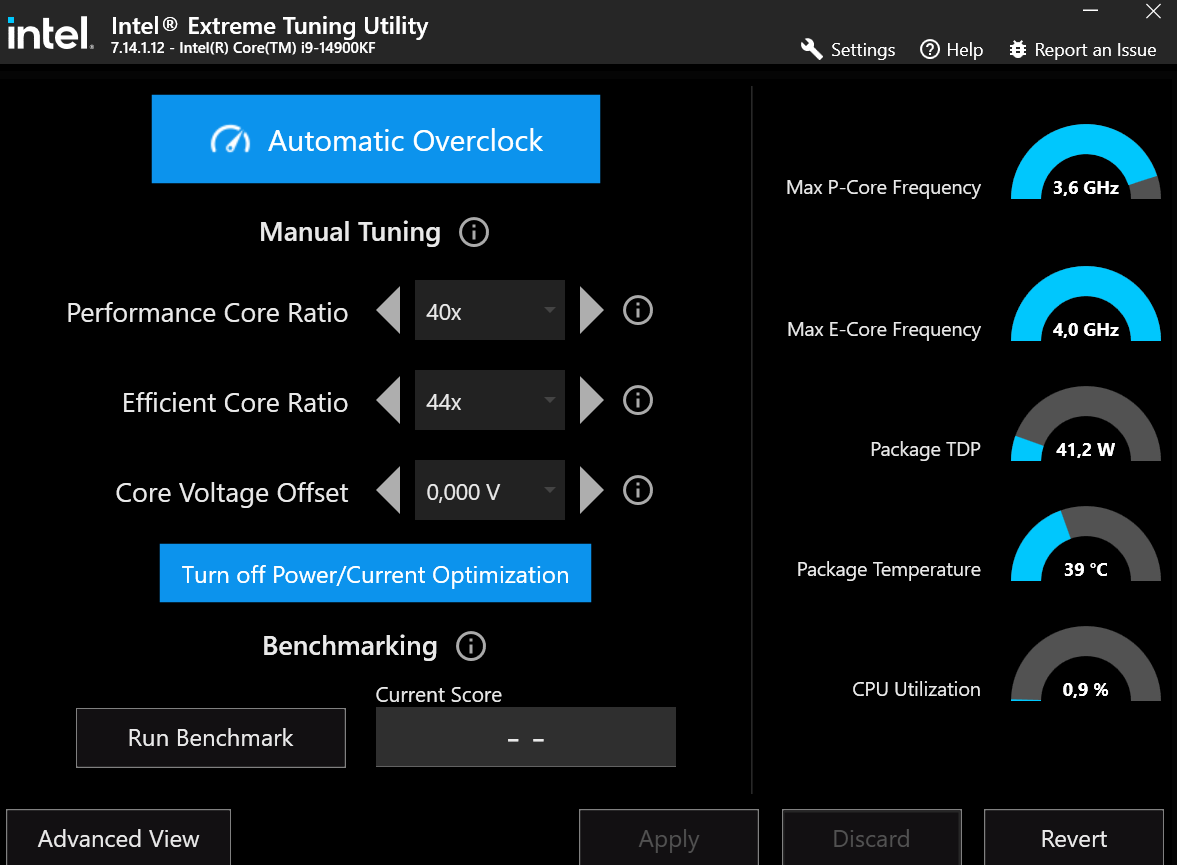Open the Performance Core Ratio 40x dropdown

(x=489, y=310)
